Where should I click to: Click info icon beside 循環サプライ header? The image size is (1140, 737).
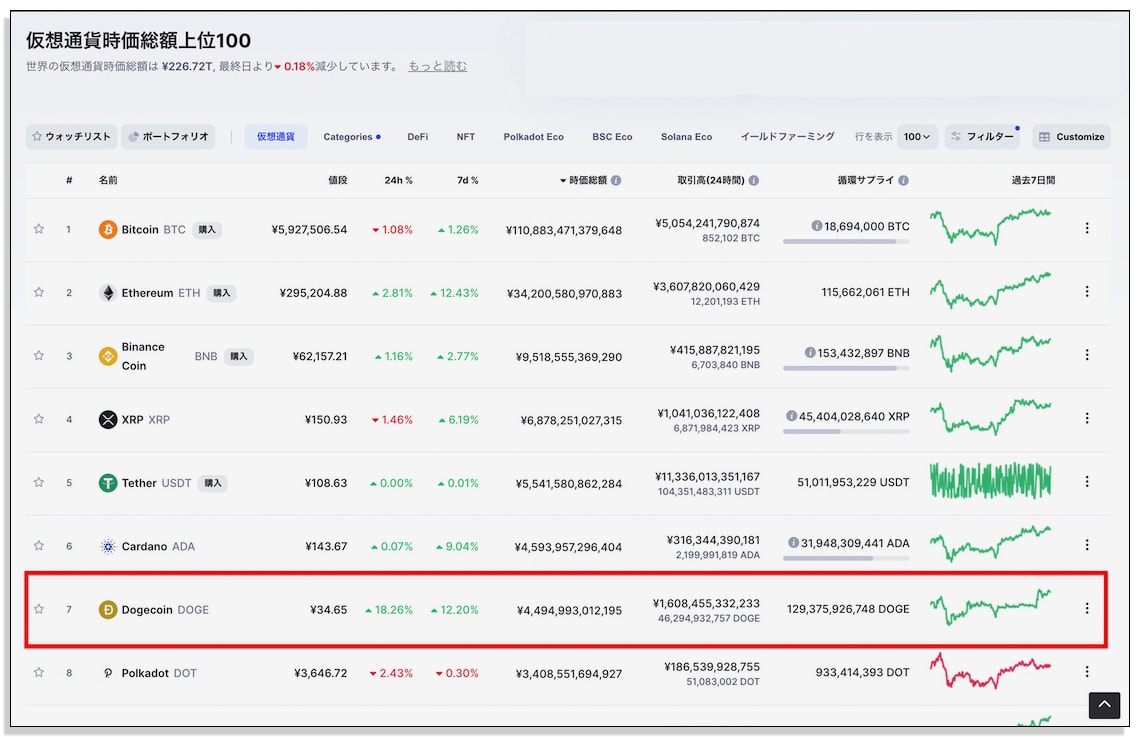click(x=903, y=180)
